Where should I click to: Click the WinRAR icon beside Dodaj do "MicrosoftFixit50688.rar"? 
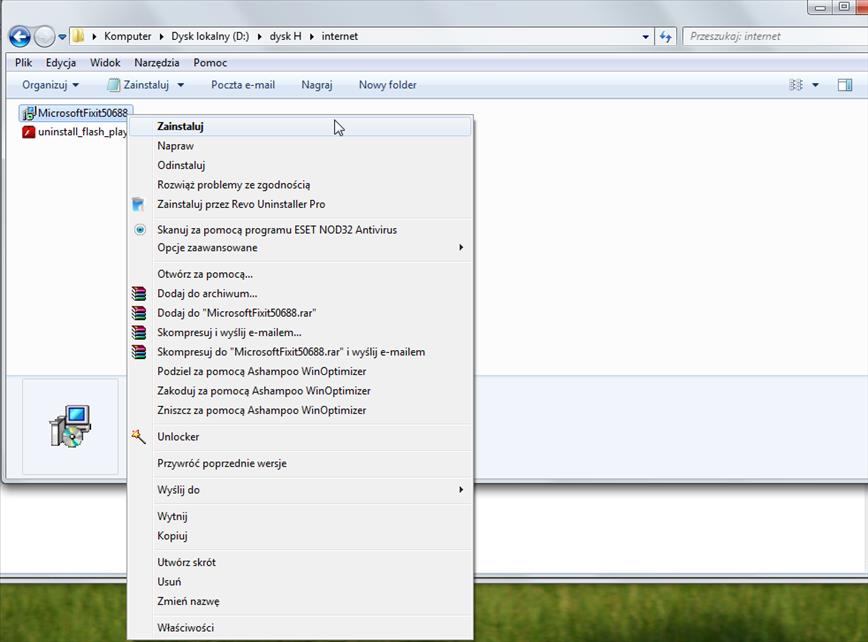[139, 313]
